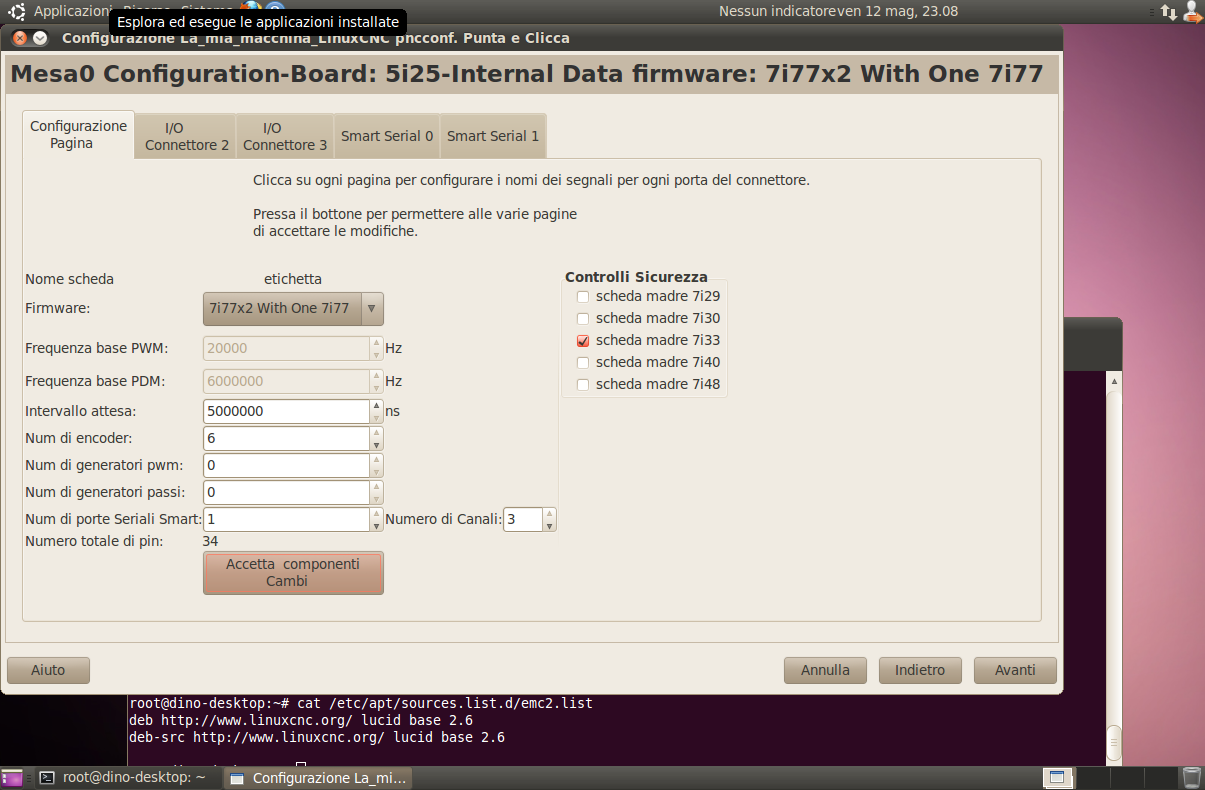Click Annulla to cancel the wizard
Viewport: 1205px width, 790px height.
click(825, 670)
